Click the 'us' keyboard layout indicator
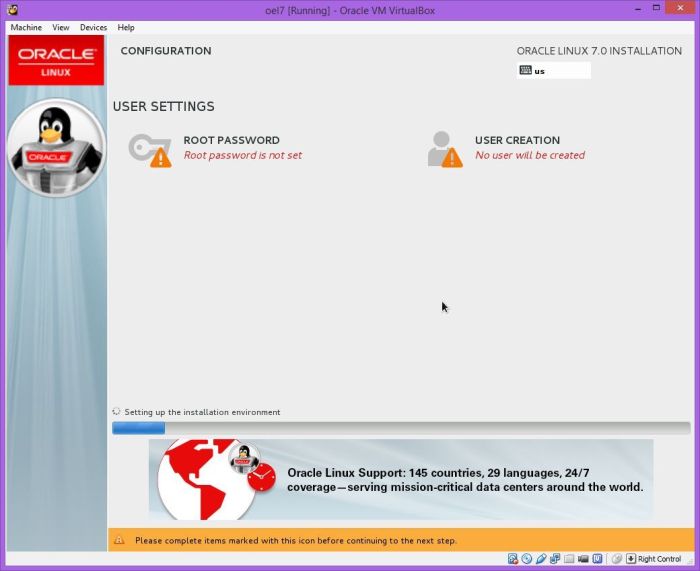Viewport: 700px width, 571px height. [553, 71]
